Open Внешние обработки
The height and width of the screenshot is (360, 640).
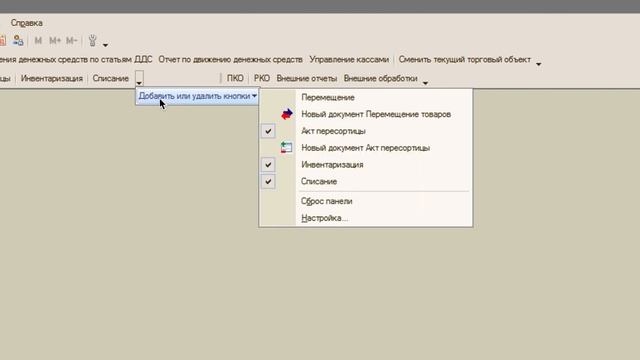click(380, 78)
